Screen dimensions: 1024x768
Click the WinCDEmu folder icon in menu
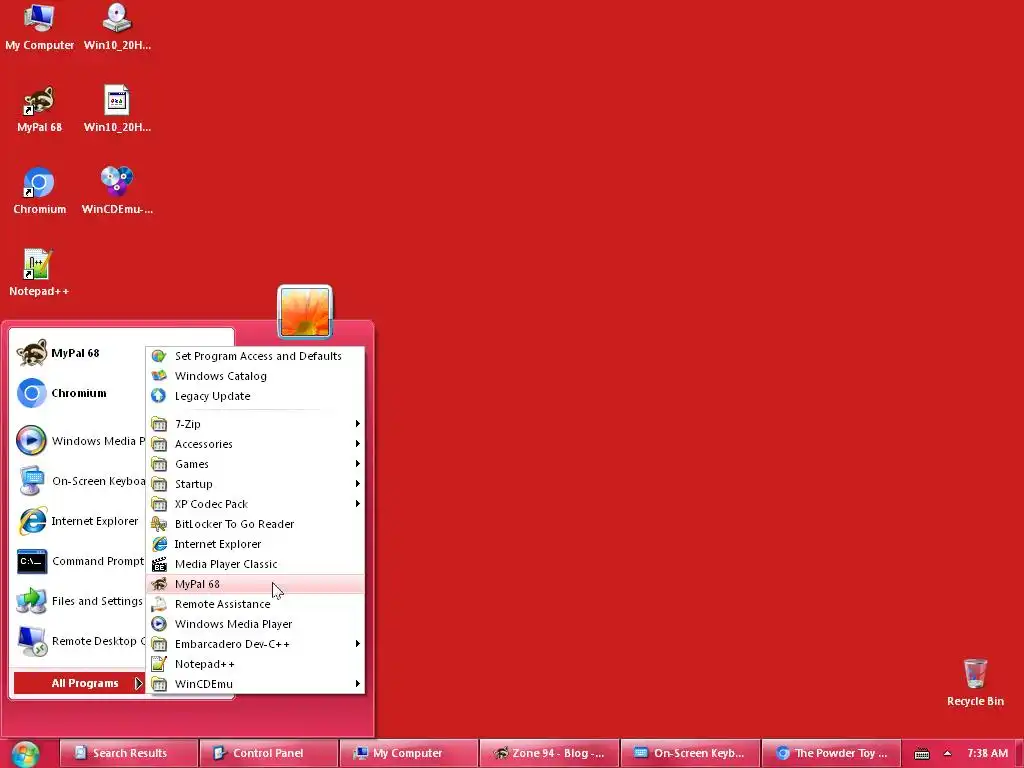pyautogui.click(x=159, y=684)
